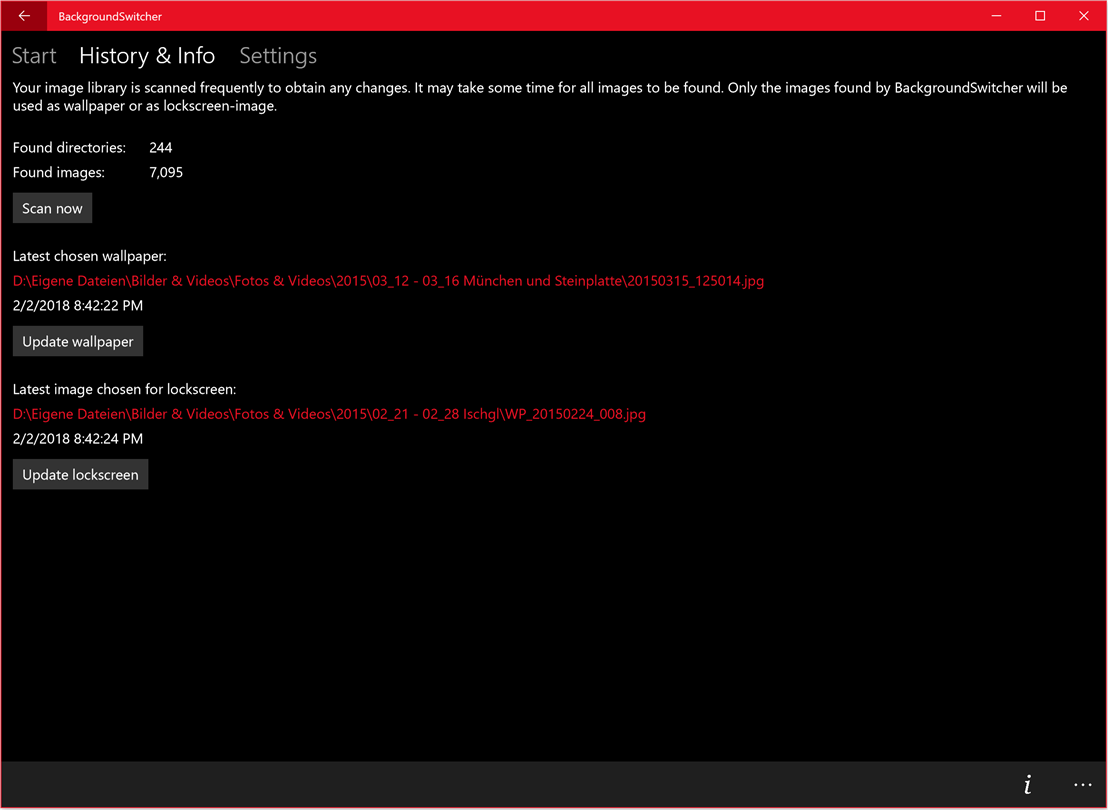Switch to the Start tab
Viewport: 1108px width, 810px height.
click(x=34, y=56)
